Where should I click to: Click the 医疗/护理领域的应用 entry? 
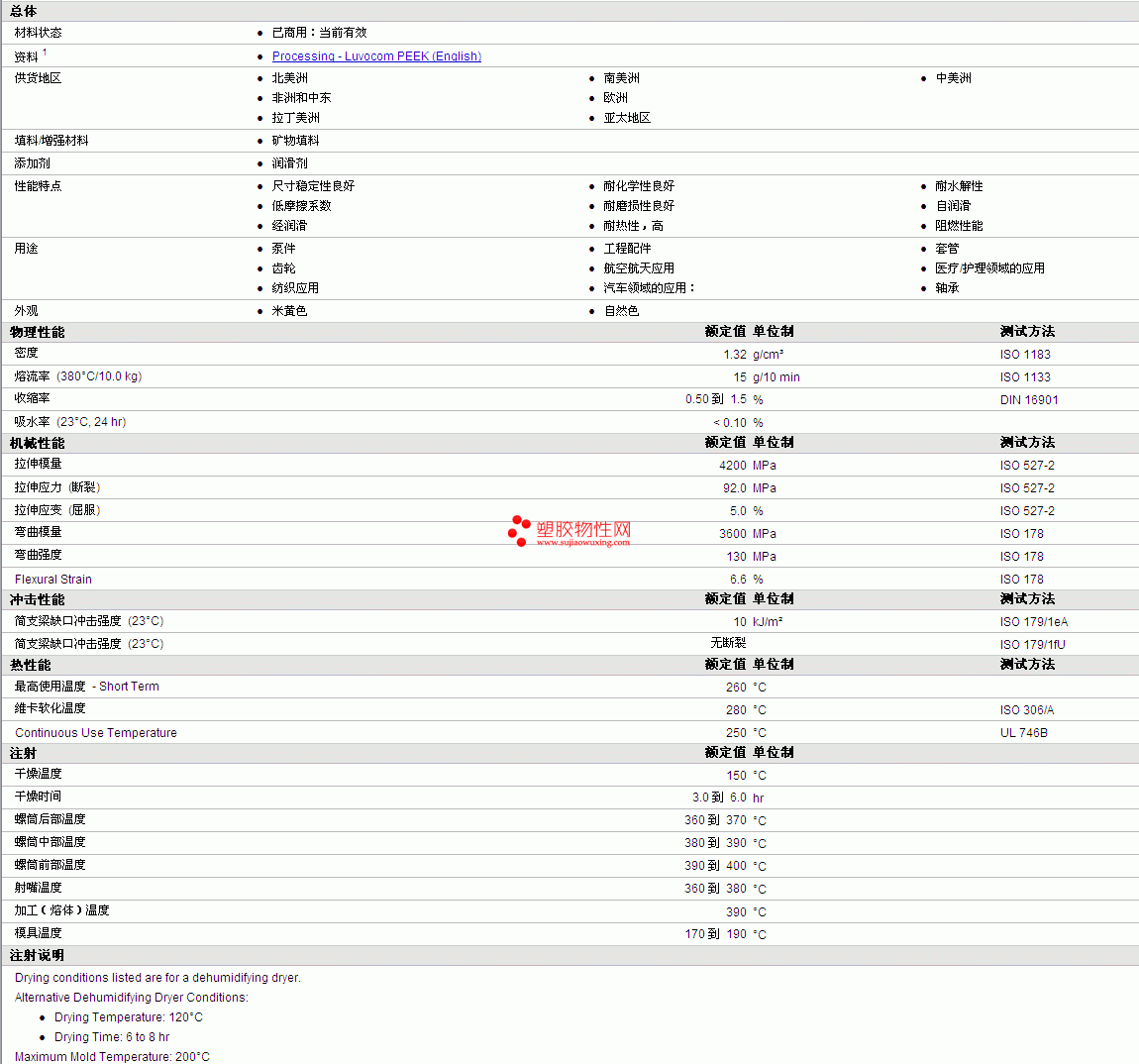989,268
